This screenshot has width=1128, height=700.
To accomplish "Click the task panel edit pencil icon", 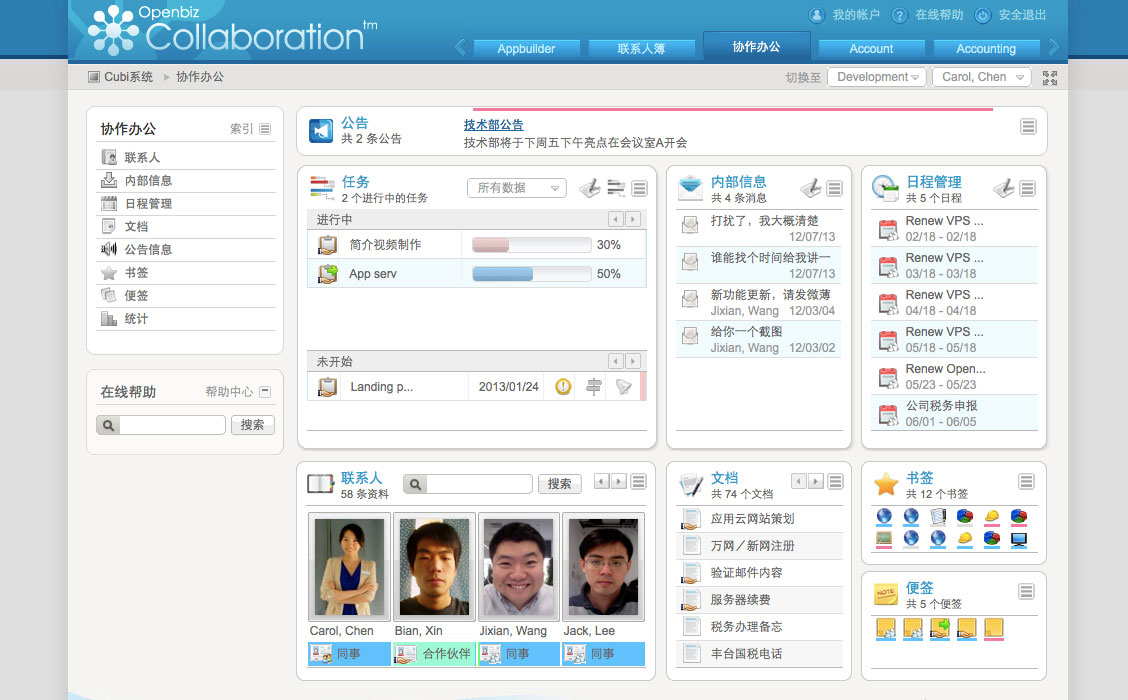I will 590,188.
